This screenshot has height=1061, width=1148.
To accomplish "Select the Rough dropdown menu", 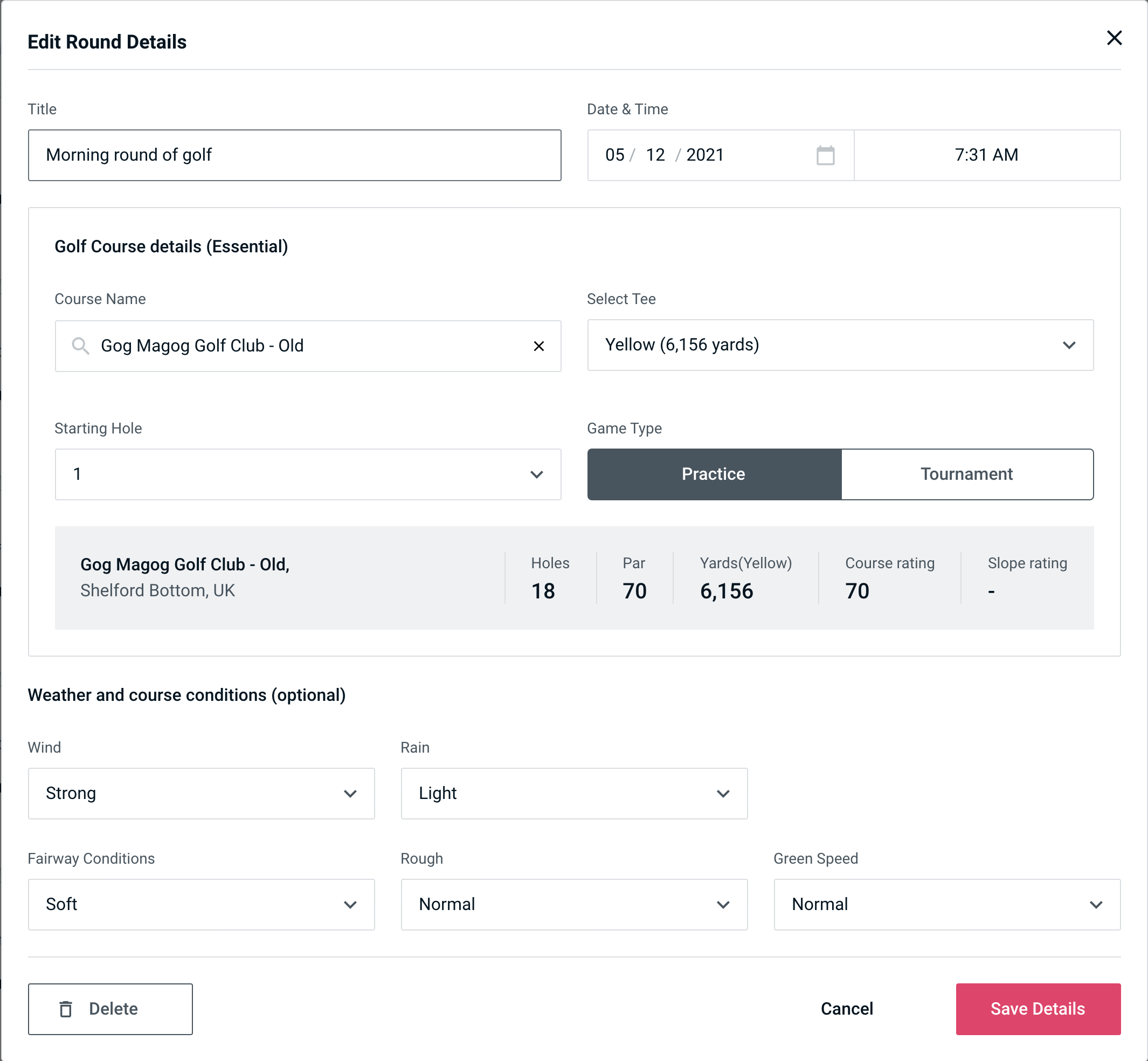I will 574,904.
